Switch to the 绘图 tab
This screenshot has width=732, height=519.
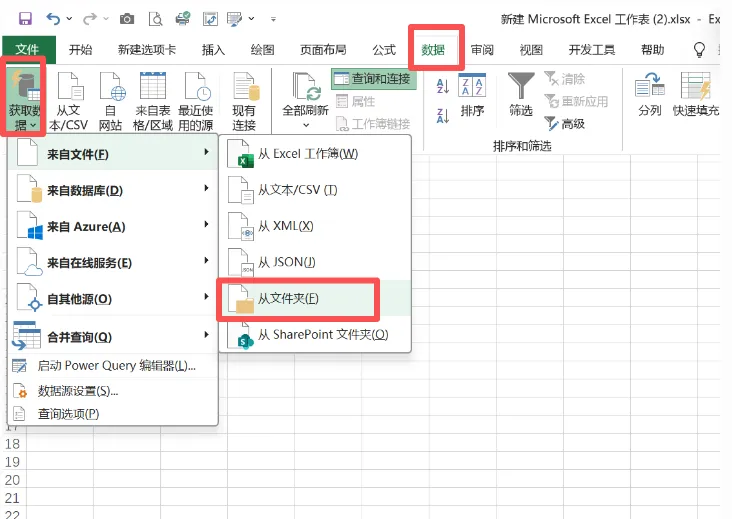[x=262, y=49]
